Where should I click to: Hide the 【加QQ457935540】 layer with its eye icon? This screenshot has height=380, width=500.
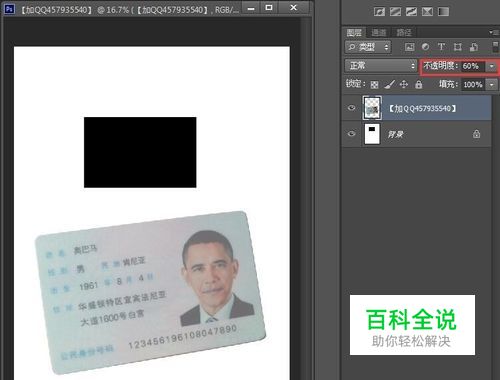pos(351,108)
